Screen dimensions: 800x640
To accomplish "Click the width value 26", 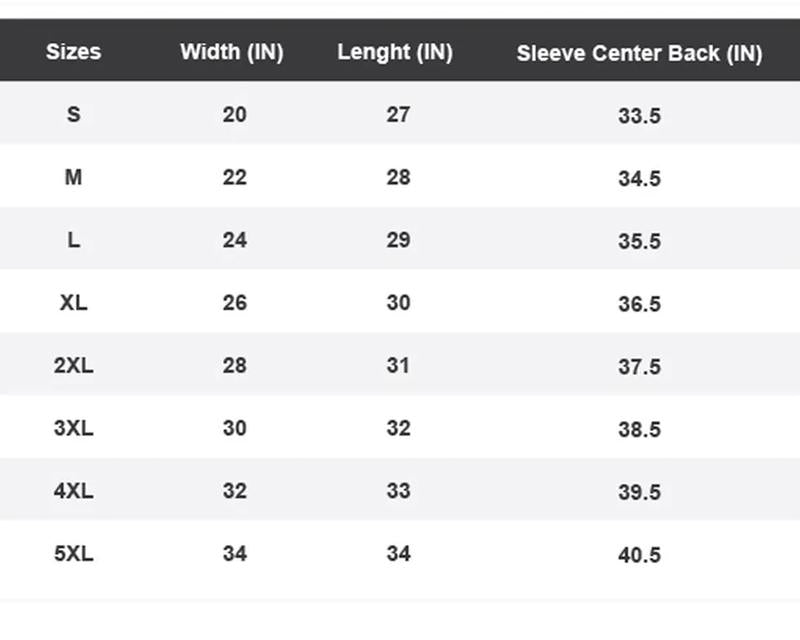I will 234,303.
